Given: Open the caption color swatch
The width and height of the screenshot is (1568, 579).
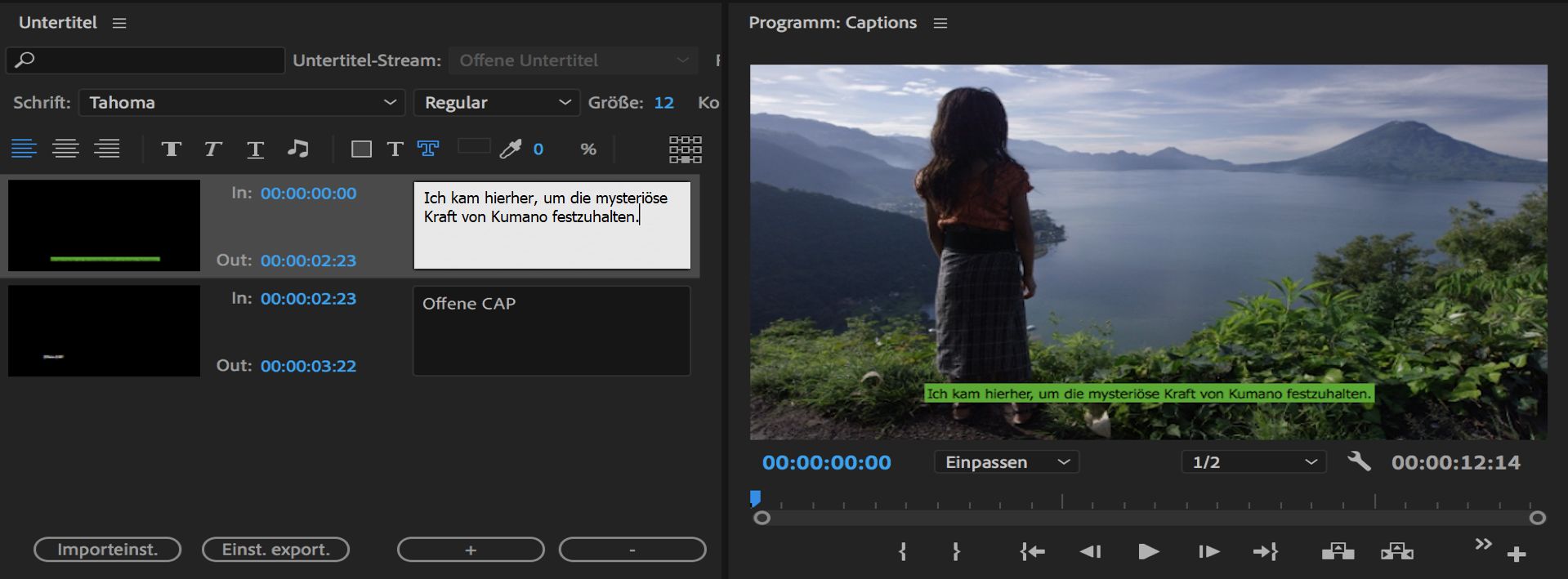Looking at the screenshot, I should point(474,146).
